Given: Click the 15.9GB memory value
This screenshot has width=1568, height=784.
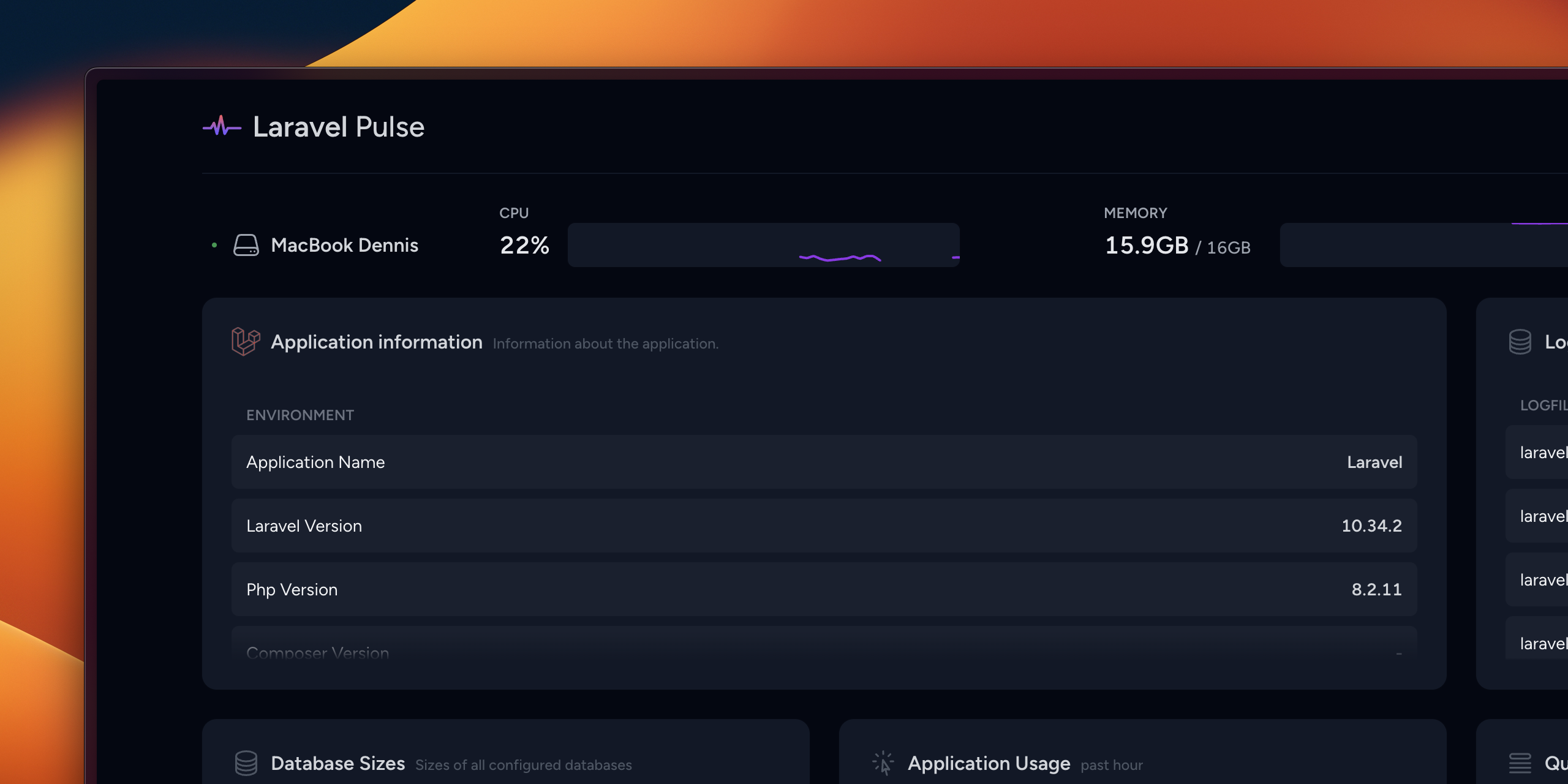Looking at the screenshot, I should [x=1147, y=245].
